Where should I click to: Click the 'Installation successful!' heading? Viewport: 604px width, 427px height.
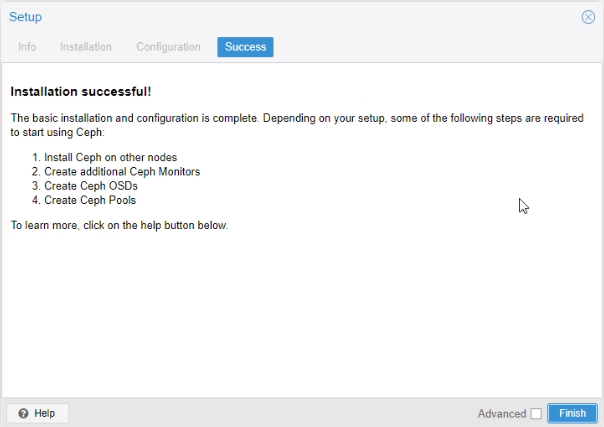pos(81,92)
